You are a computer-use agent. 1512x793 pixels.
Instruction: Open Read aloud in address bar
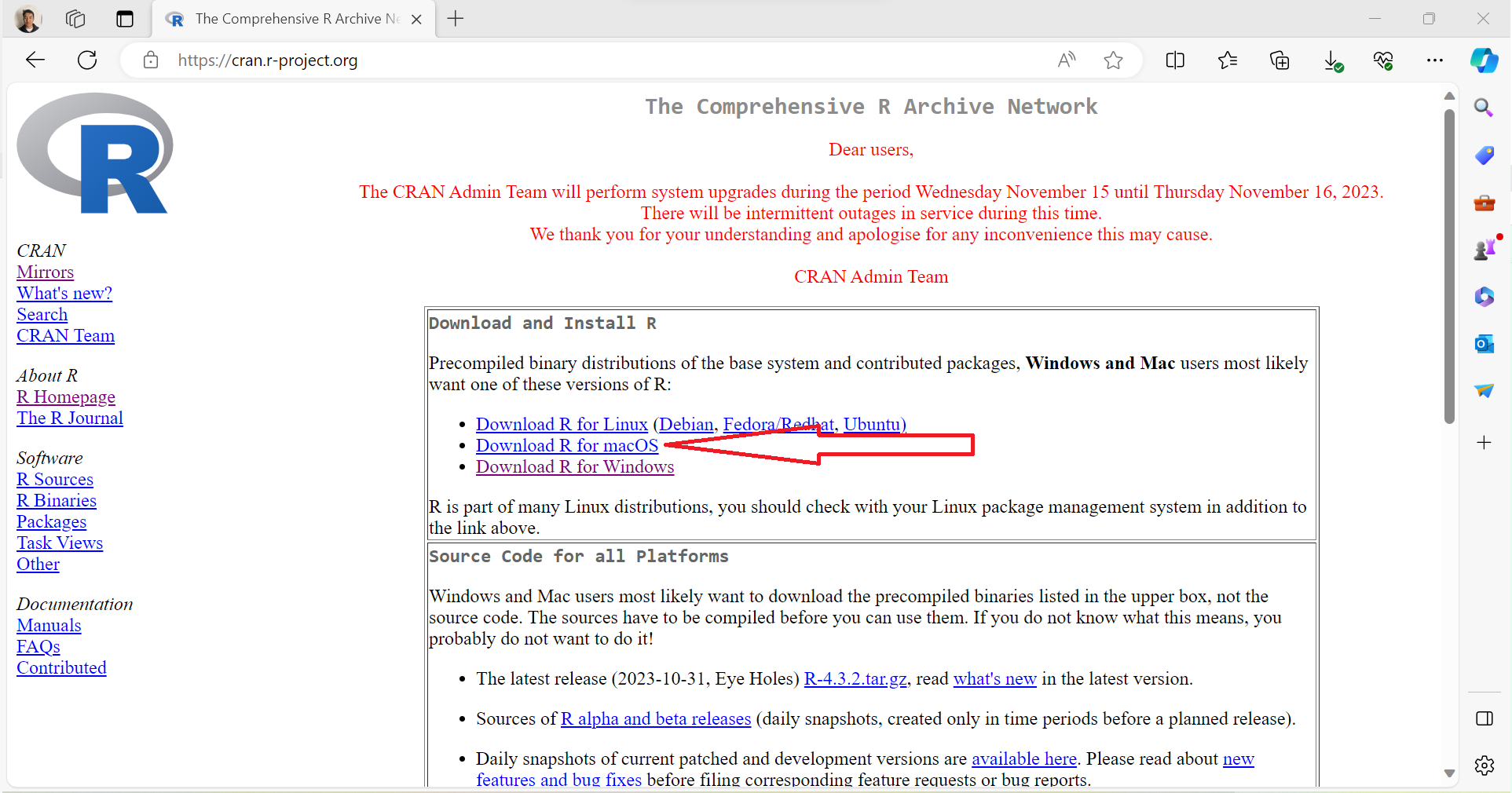(x=1067, y=60)
